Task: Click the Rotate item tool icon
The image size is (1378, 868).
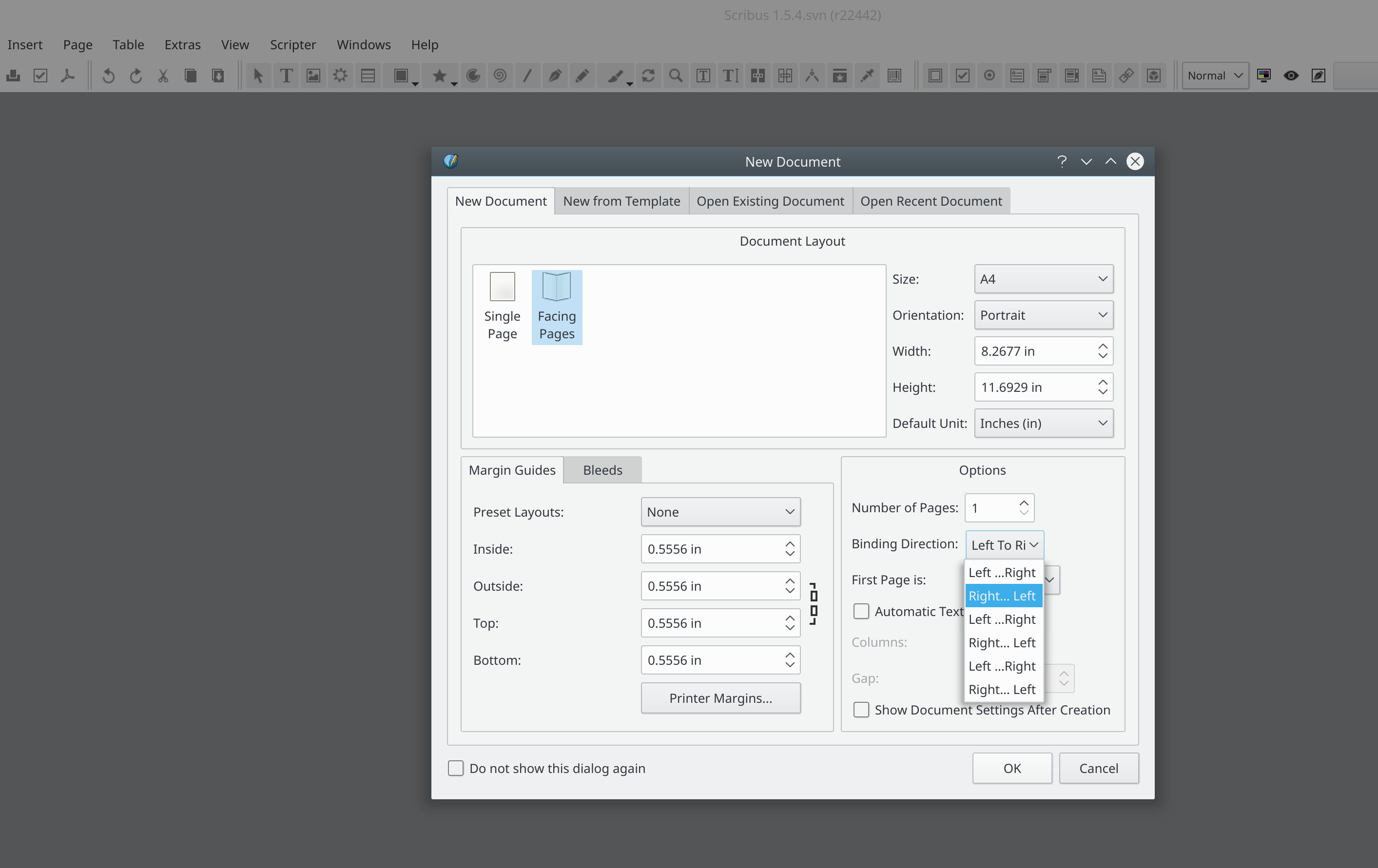Action: pyautogui.click(x=648, y=76)
